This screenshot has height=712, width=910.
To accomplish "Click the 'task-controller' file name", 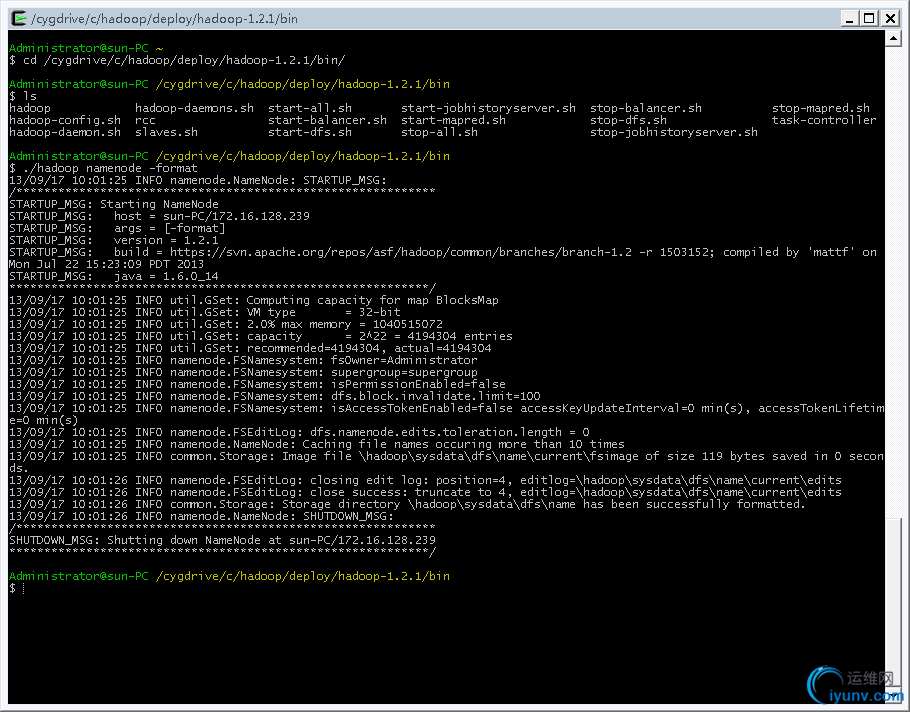I will click(824, 120).
